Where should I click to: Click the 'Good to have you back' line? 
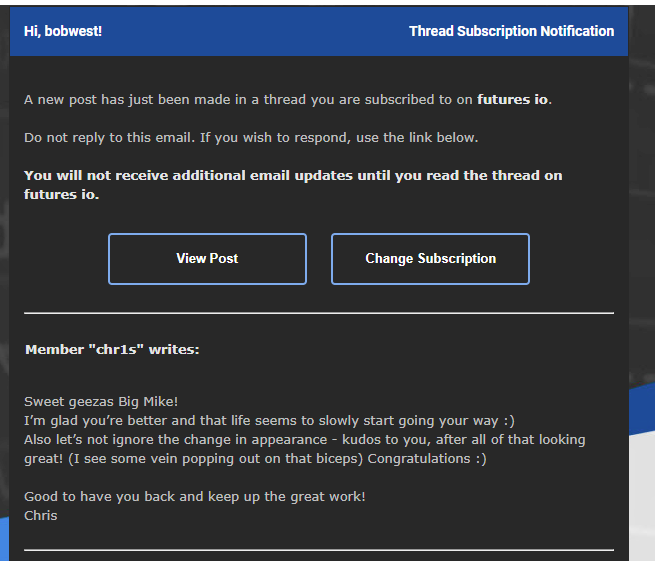click(195, 497)
